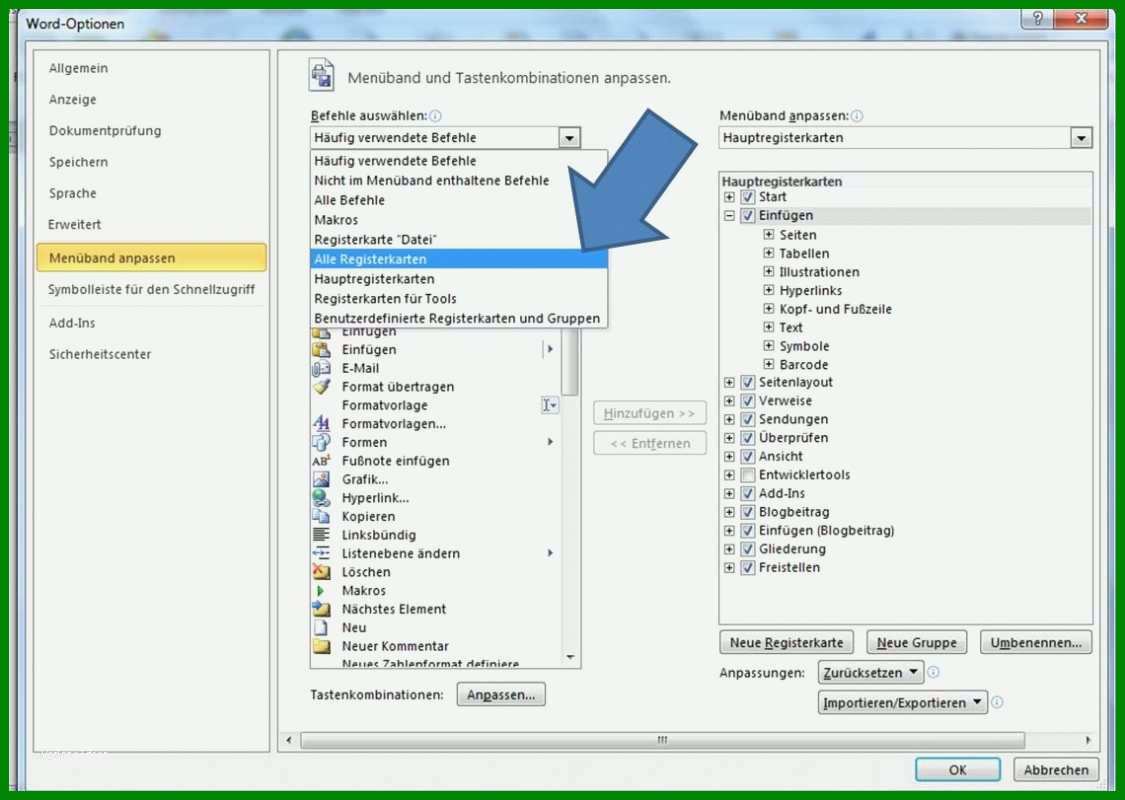Click the Abbrechen button
The height and width of the screenshot is (800, 1125).
pyautogui.click(x=1056, y=769)
